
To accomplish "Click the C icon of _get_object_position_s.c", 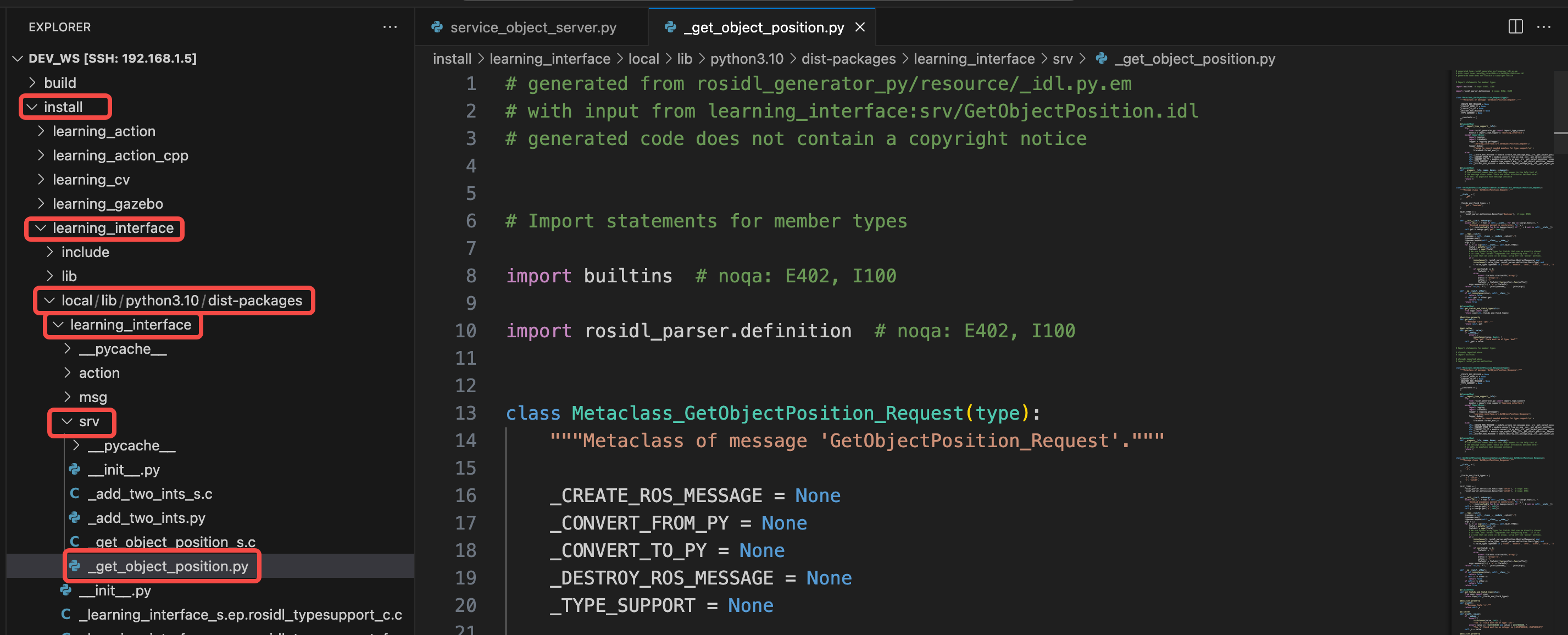I will coord(75,542).
